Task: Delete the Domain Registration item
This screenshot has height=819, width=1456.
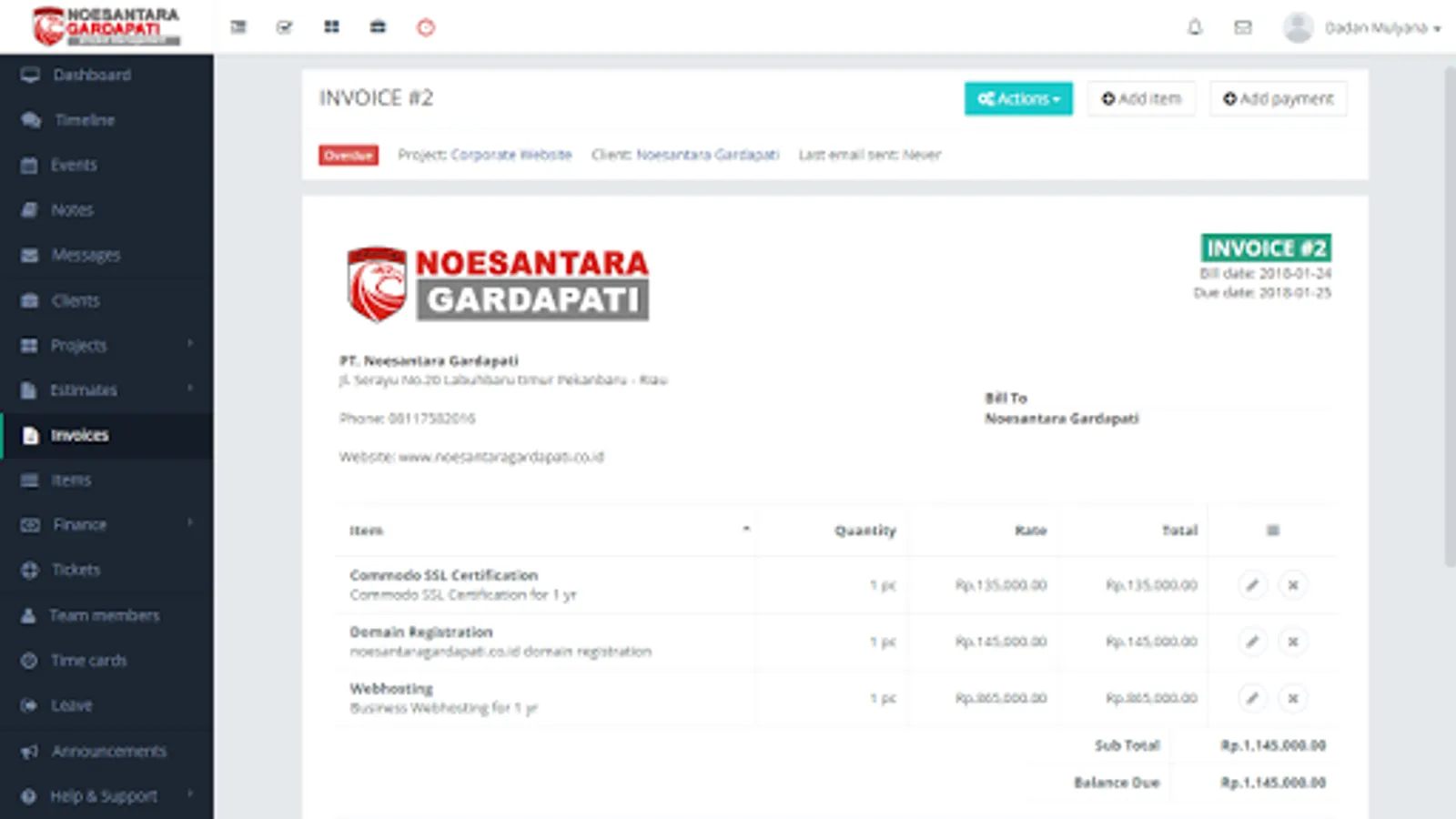Action: [1292, 642]
